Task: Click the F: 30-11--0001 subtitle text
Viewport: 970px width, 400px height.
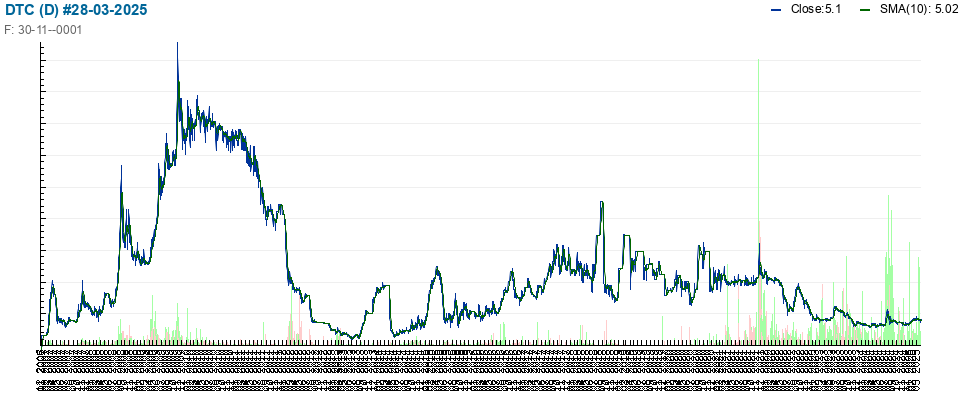Action: (x=43, y=30)
